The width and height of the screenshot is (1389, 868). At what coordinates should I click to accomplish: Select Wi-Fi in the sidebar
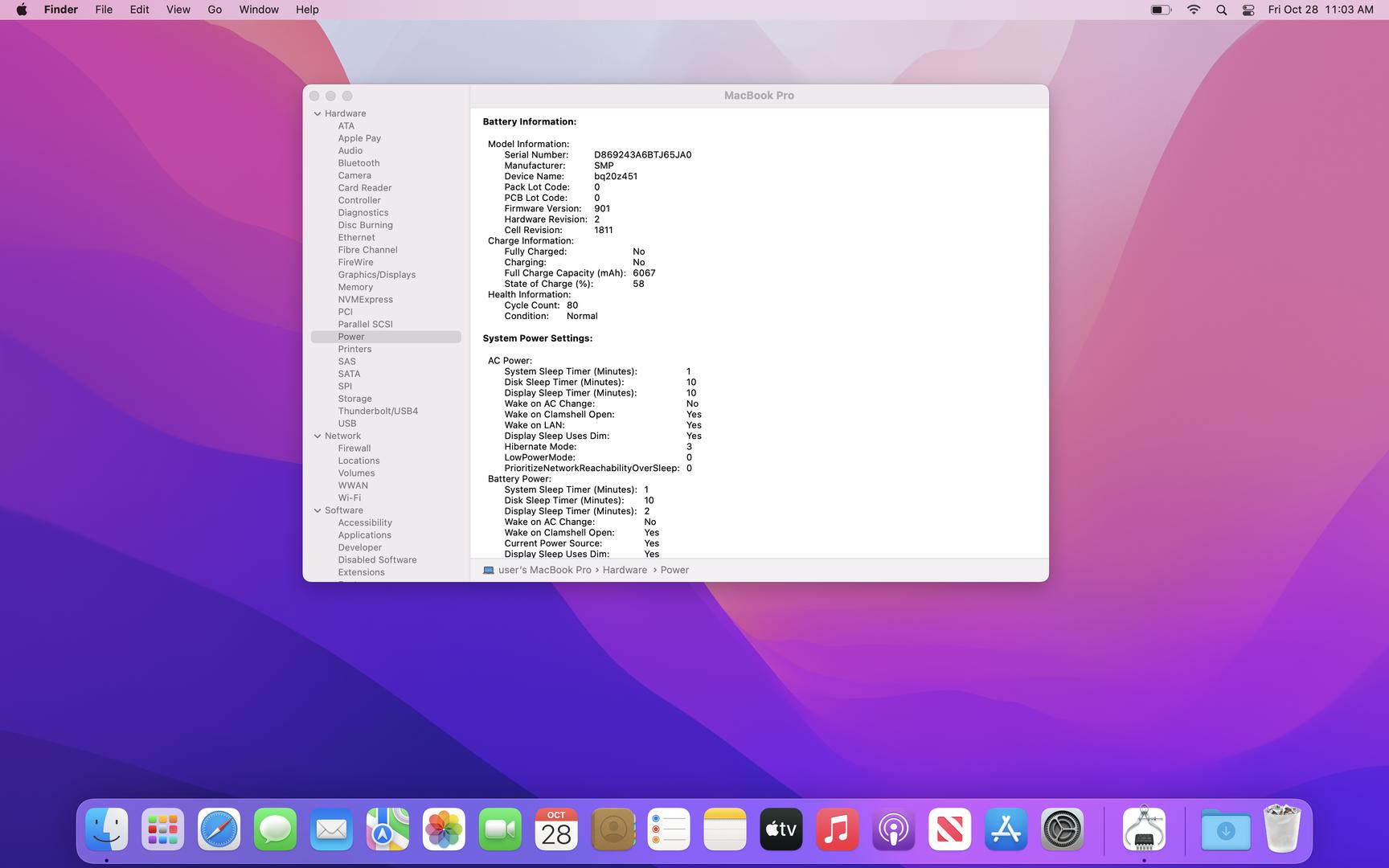(350, 498)
